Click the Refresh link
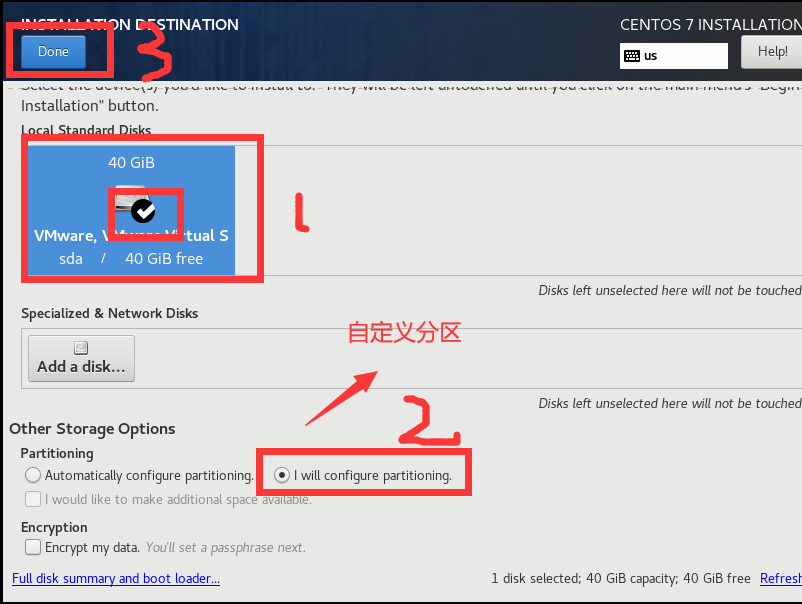This screenshot has width=802, height=604. point(781,578)
